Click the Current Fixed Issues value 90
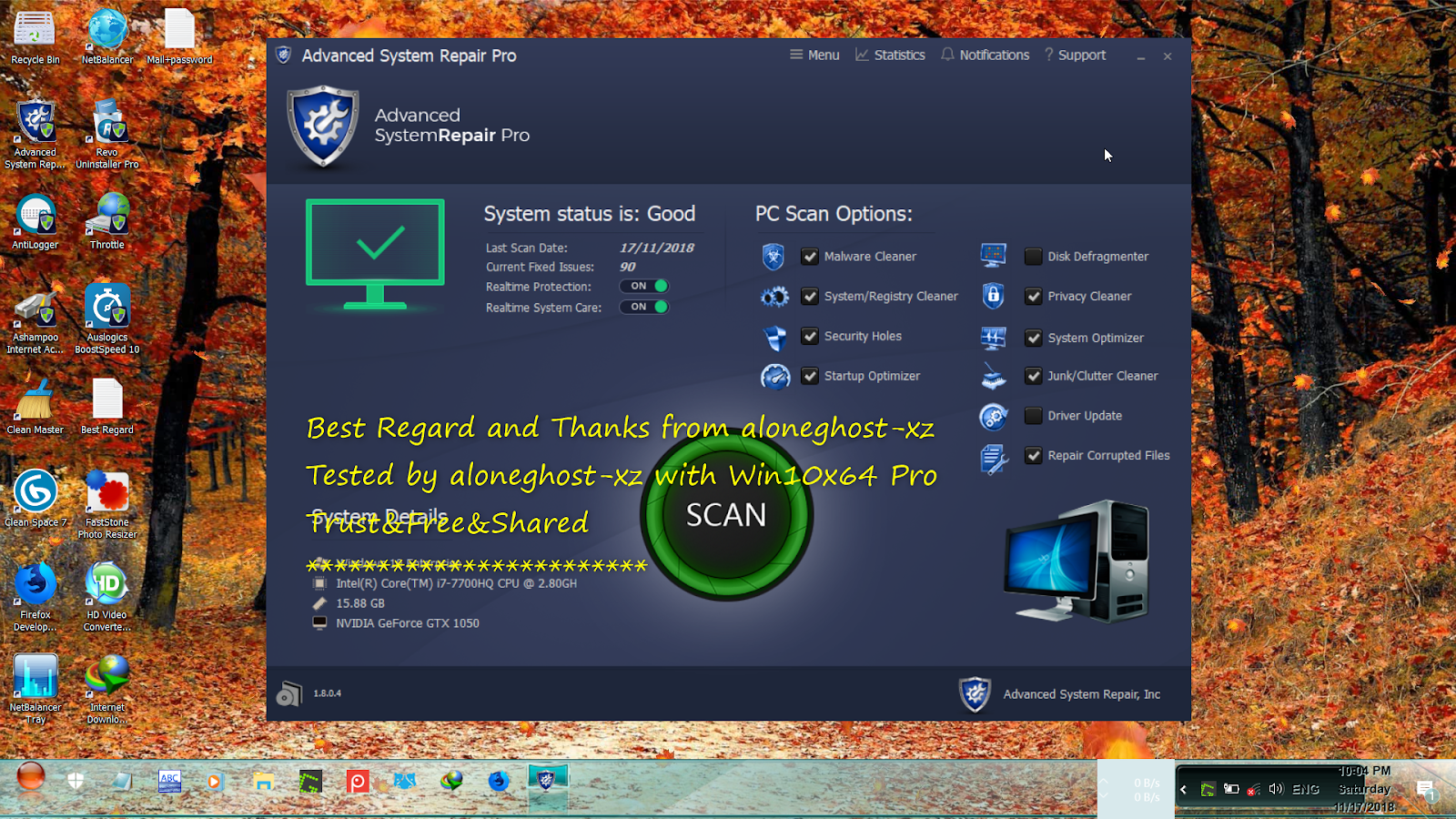The width and height of the screenshot is (1456, 819). 628,267
